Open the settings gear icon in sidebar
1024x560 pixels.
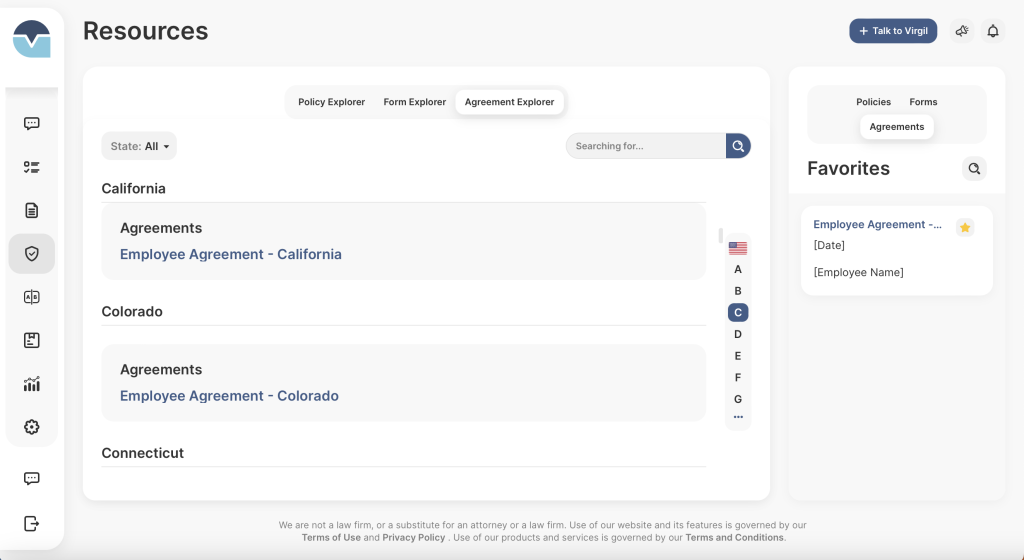31,427
